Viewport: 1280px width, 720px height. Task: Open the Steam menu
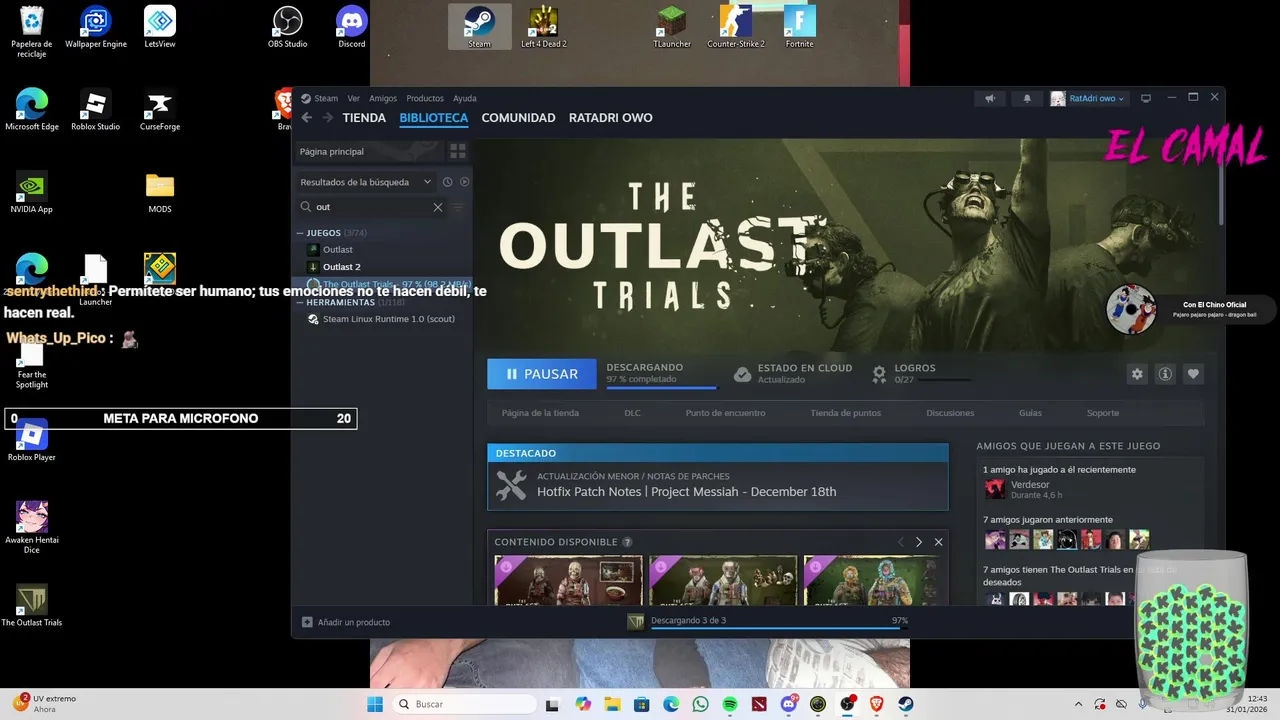click(326, 98)
